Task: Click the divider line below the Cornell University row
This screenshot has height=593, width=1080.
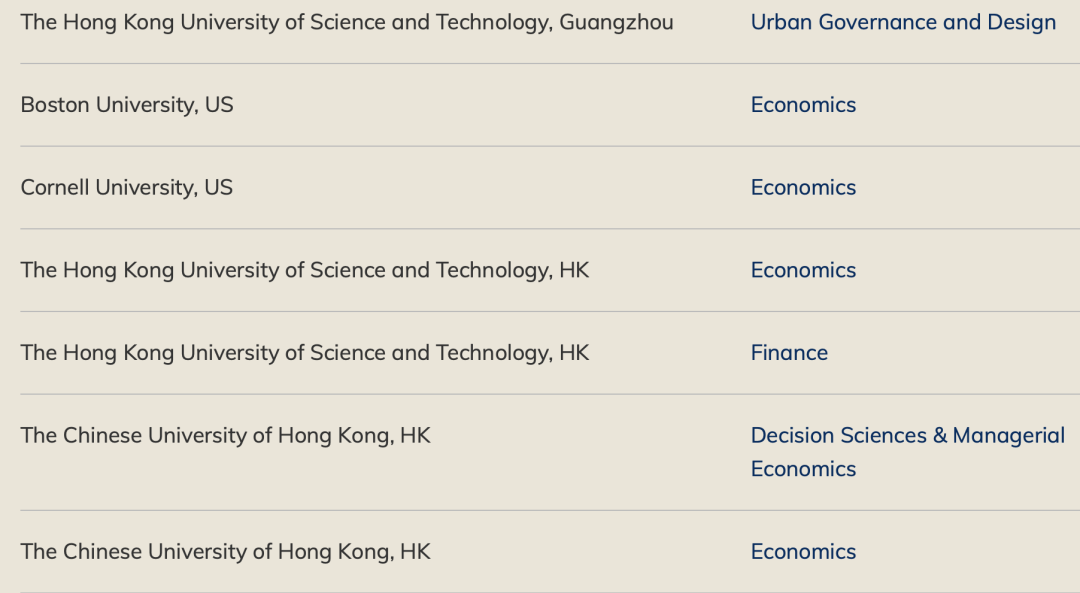Action: 550,229
